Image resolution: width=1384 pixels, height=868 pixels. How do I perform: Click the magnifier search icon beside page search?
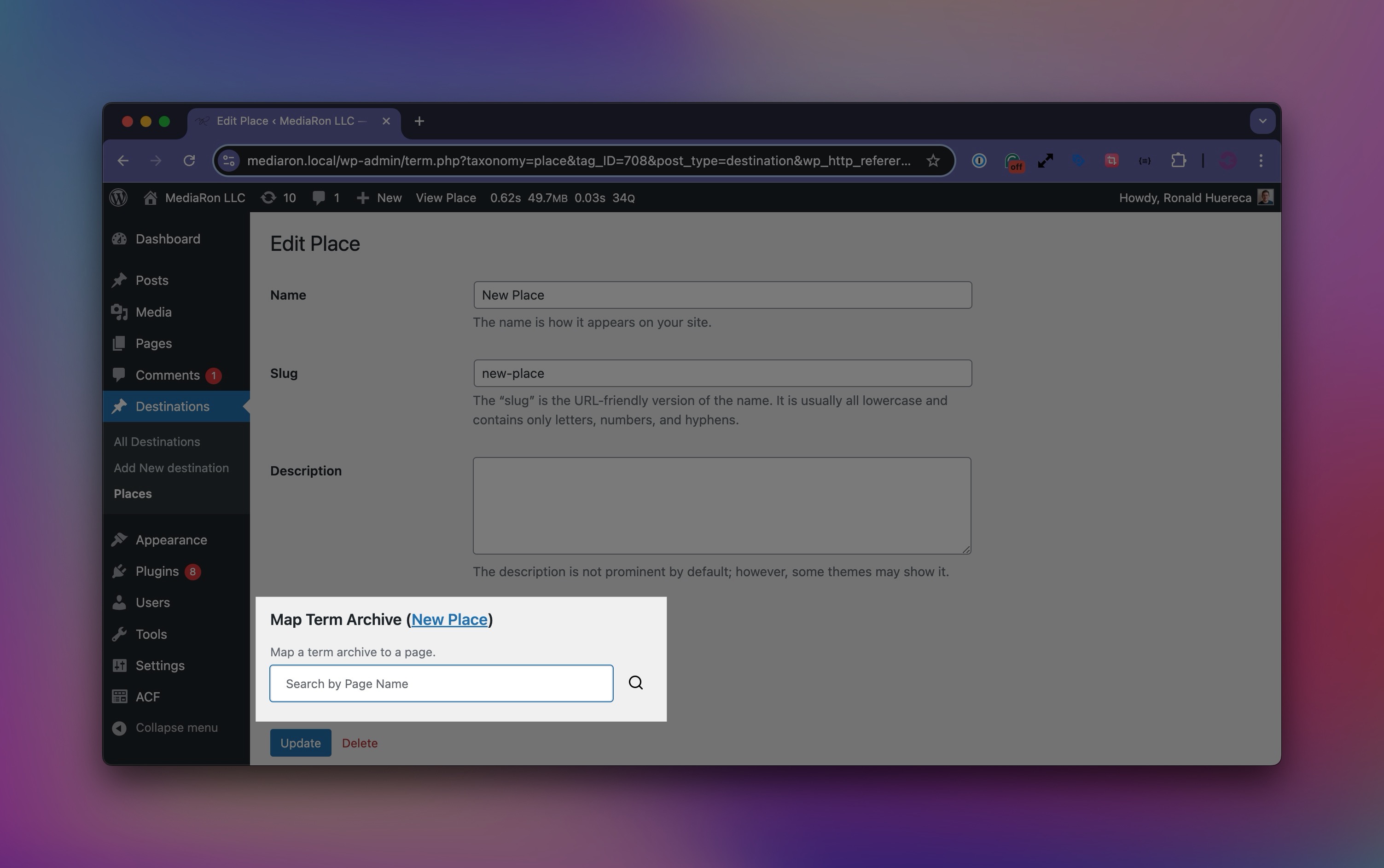coord(635,683)
